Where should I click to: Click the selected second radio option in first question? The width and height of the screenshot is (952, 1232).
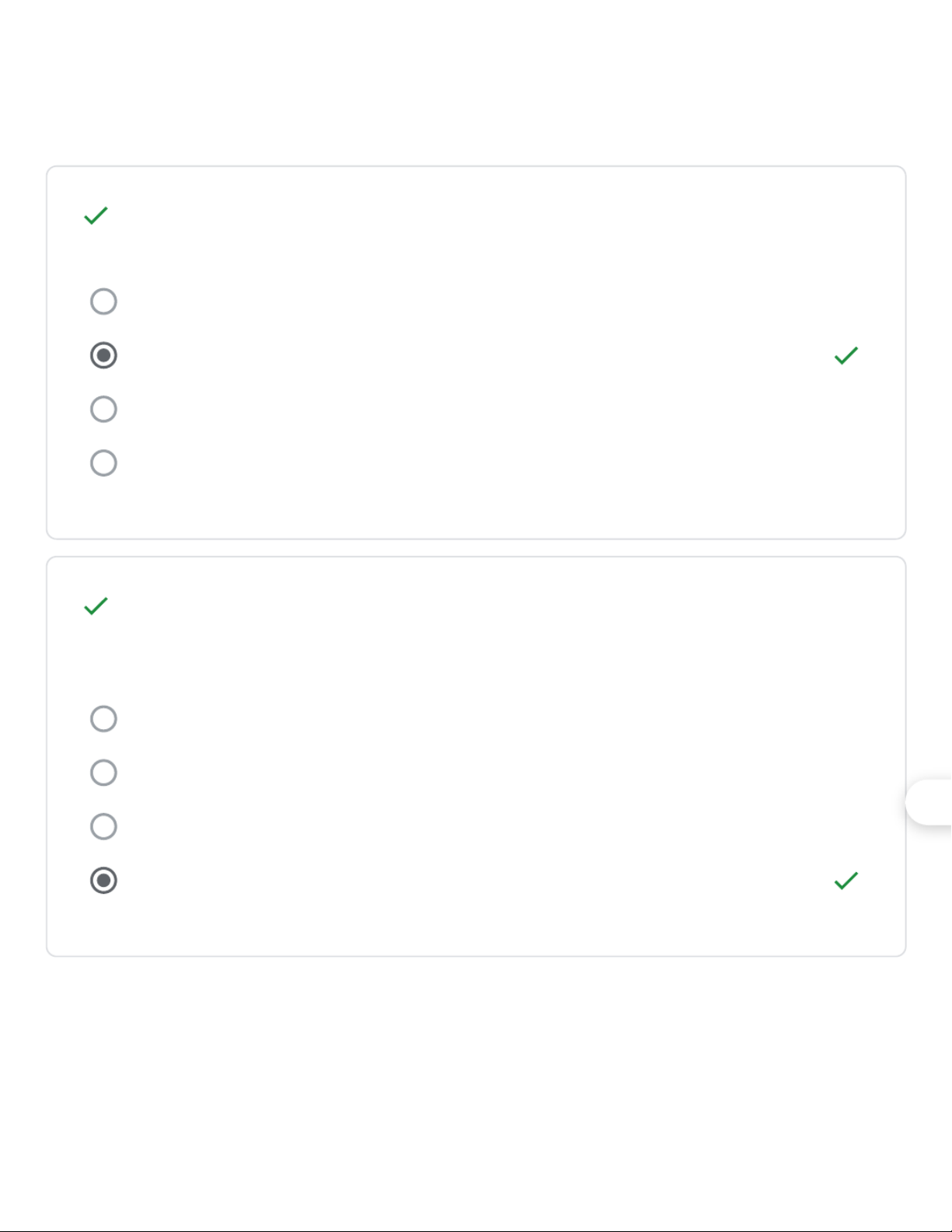pyautogui.click(x=103, y=355)
